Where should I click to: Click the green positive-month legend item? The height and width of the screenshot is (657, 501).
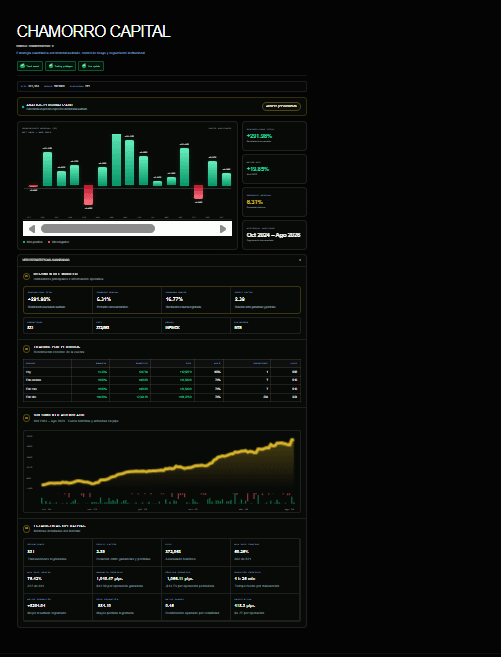(33, 242)
